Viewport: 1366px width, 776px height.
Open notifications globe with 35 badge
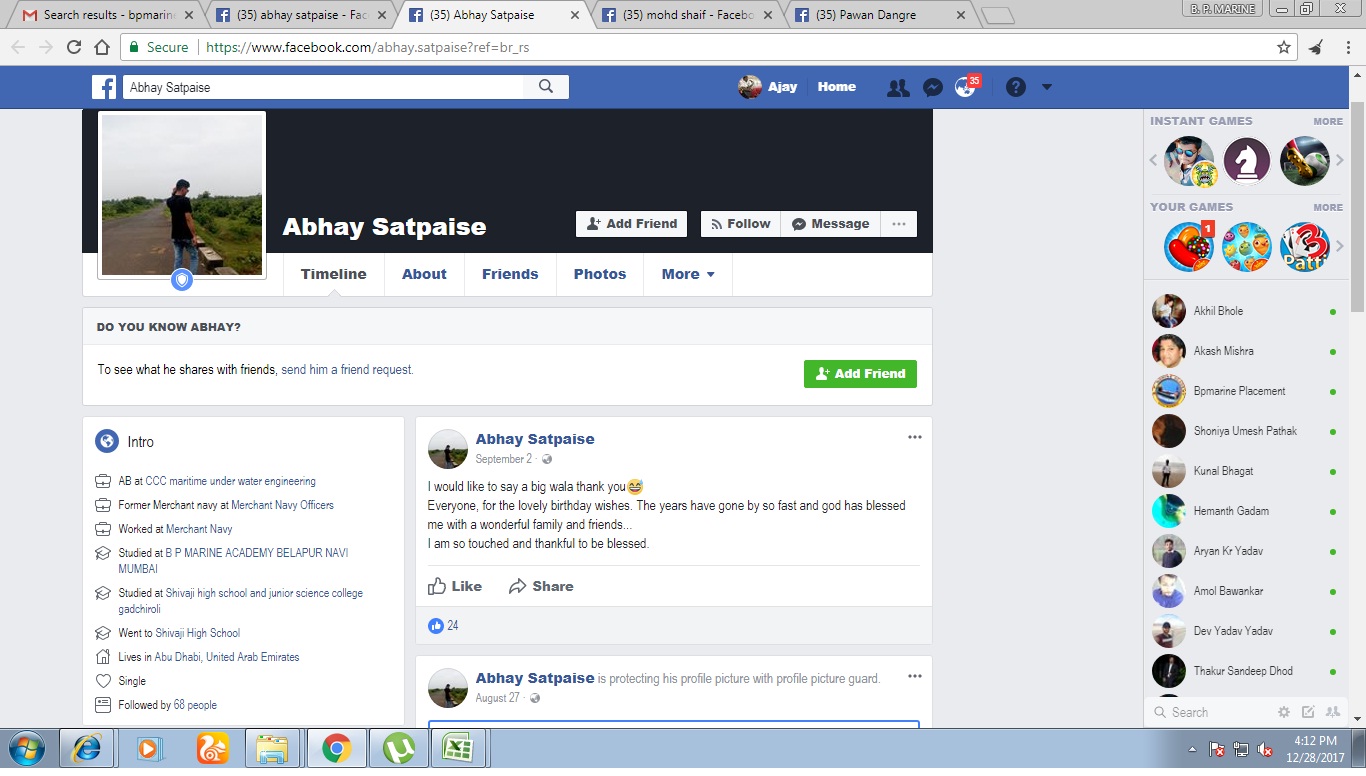[x=965, y=87]
